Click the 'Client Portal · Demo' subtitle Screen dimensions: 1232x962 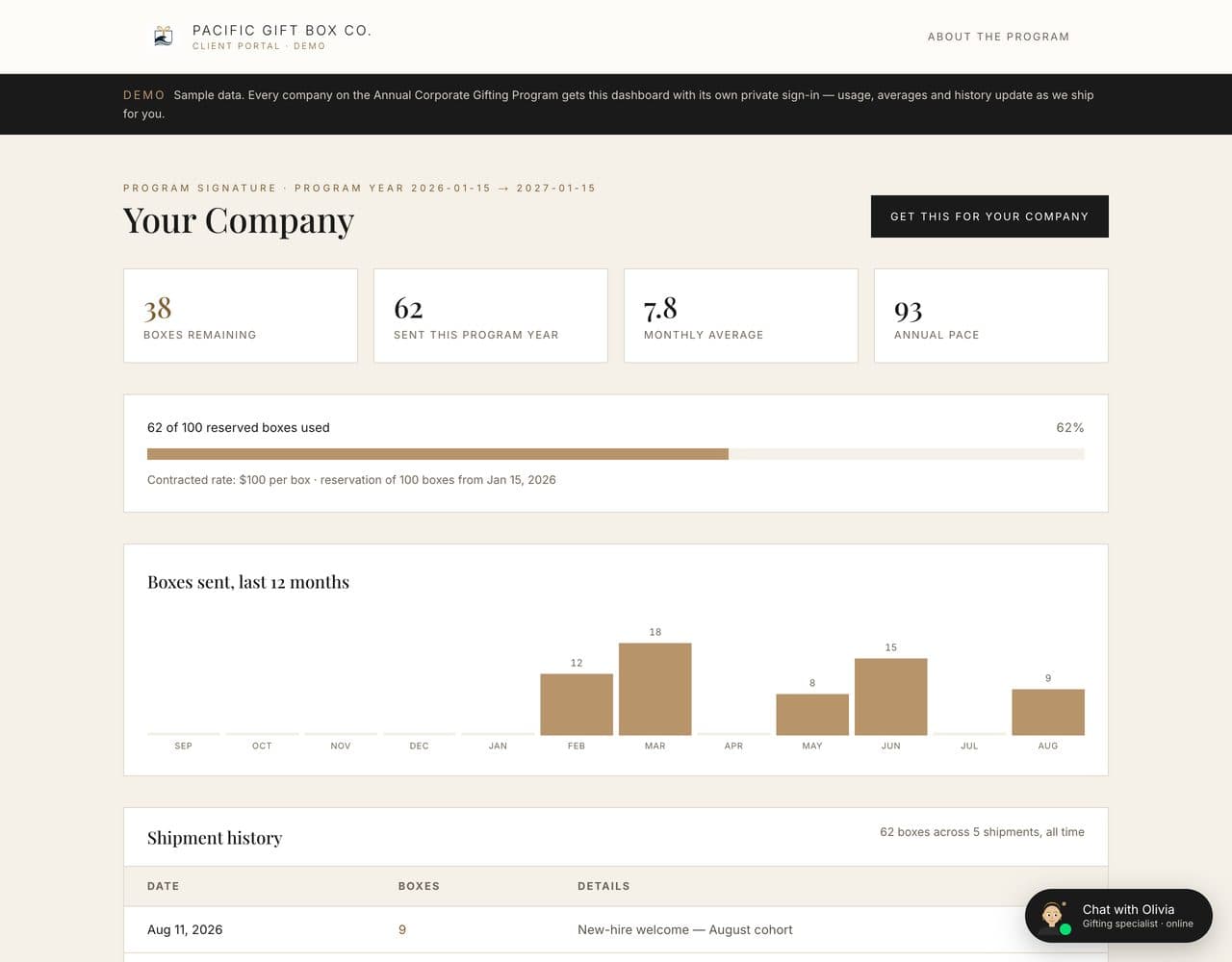click(259, 46)
